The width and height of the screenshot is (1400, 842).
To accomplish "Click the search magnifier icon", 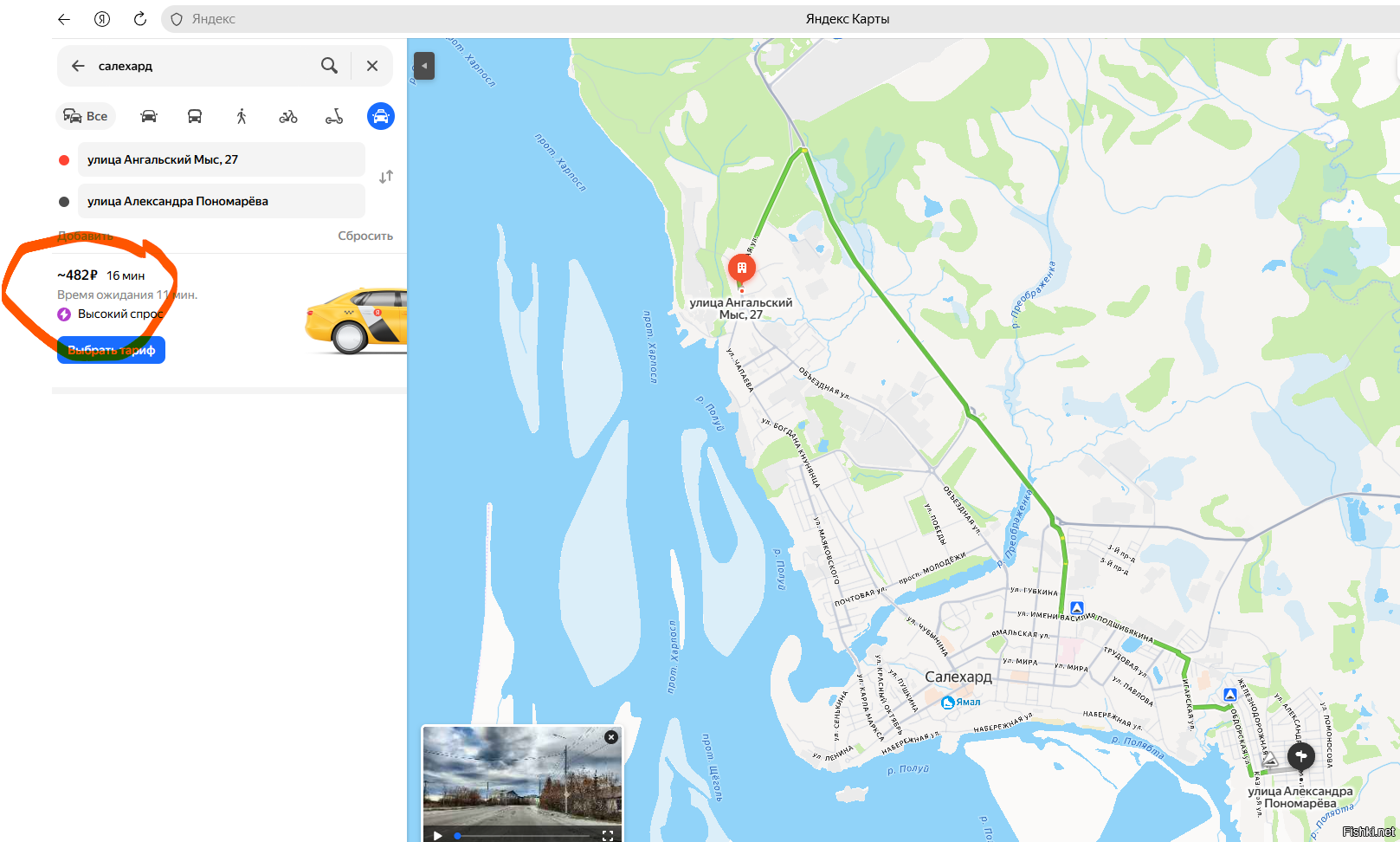I will click(329, 66).
